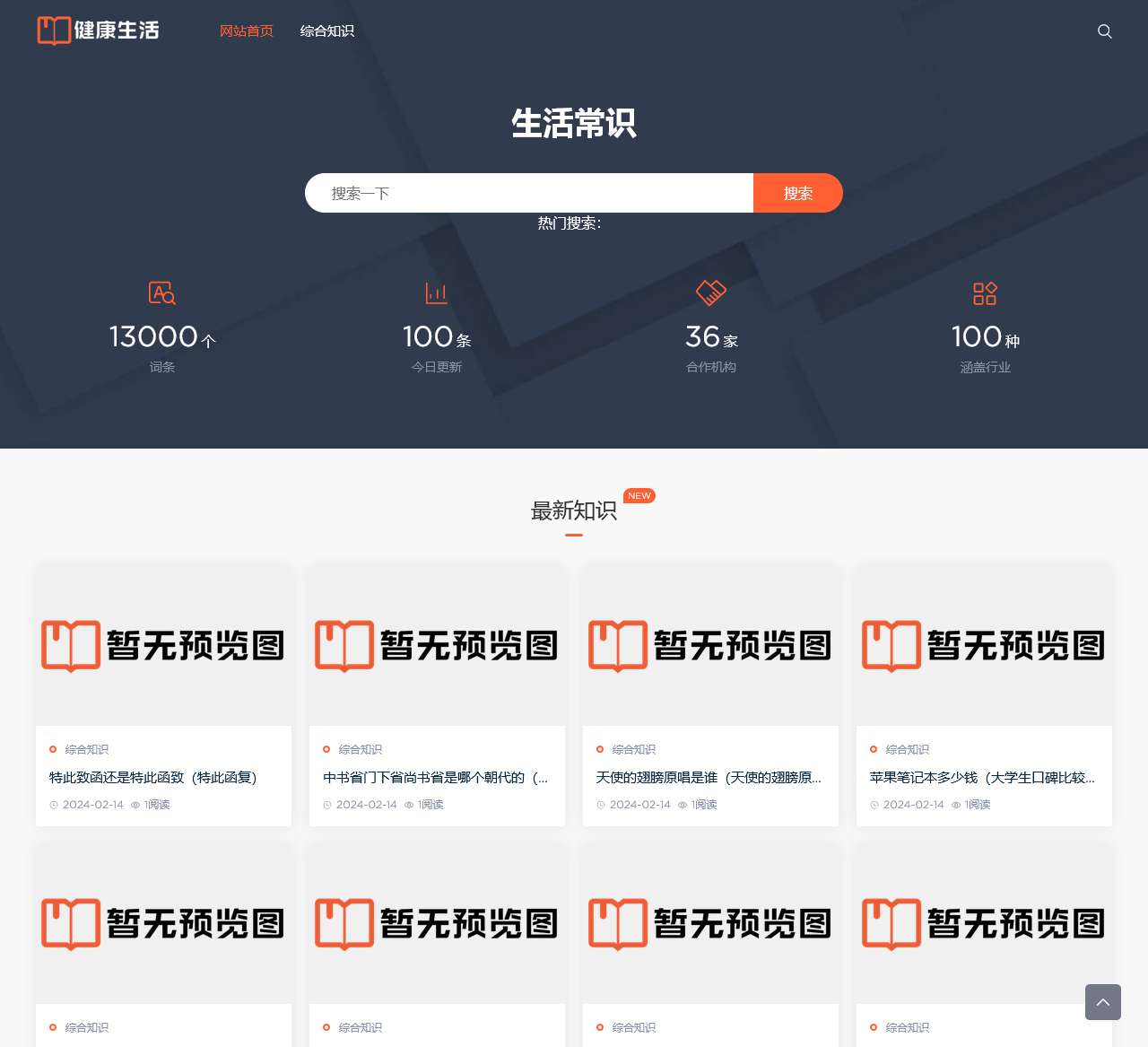
Task: Click the 词条 dictionary search icon
Action: click(161, 293)
